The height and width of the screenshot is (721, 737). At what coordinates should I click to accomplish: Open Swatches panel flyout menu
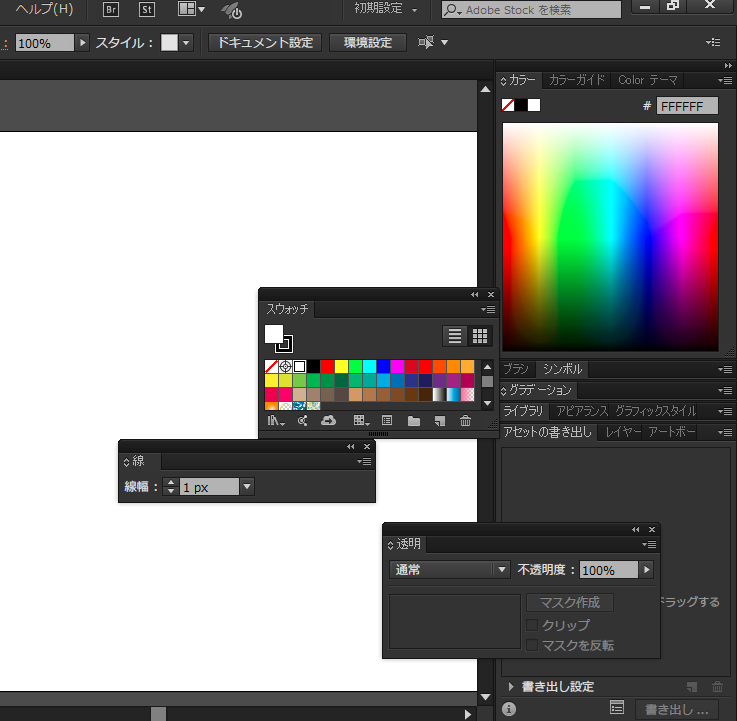(x=488, y=309)
